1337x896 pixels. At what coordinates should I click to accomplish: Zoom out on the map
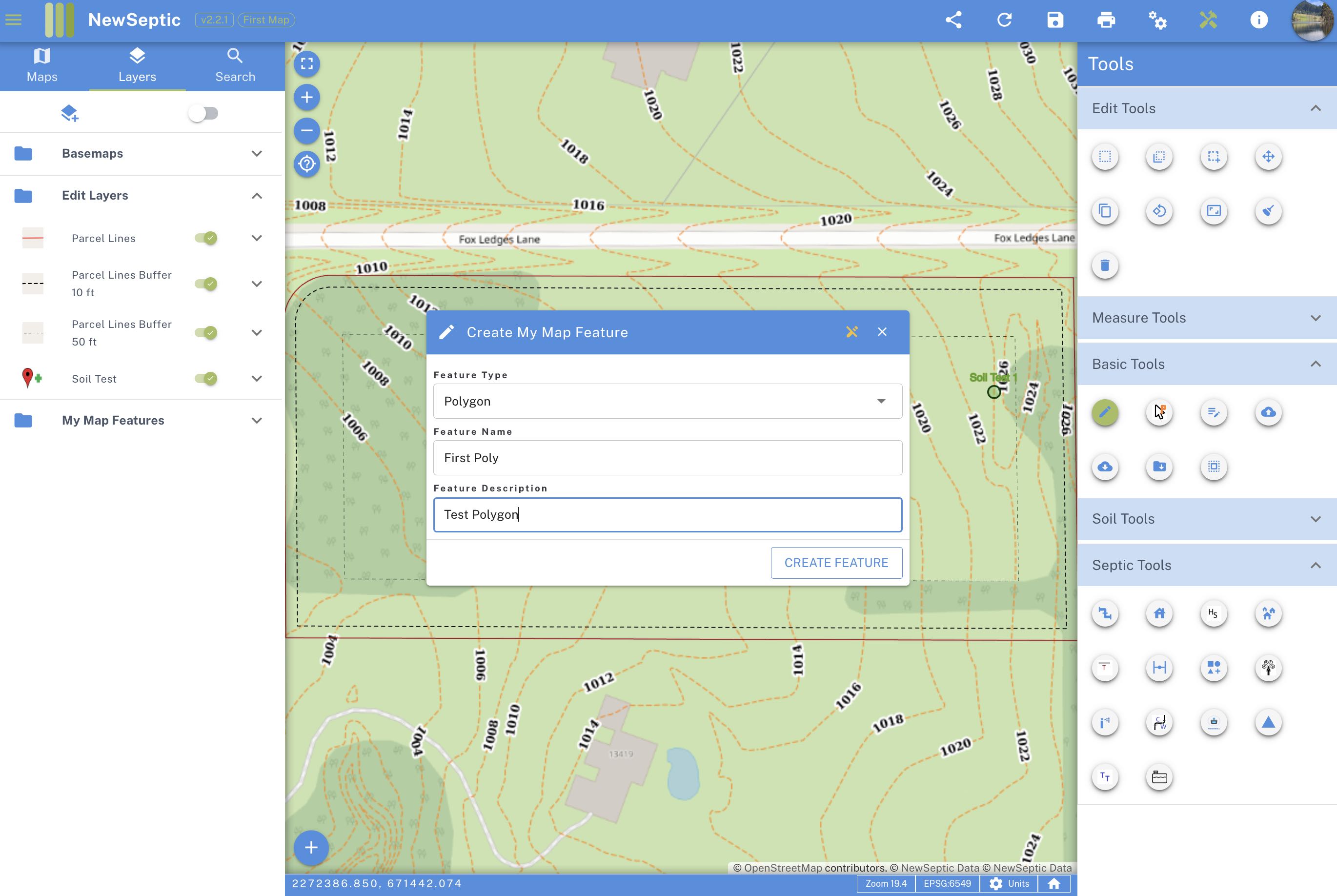click(x=307, y=130)
